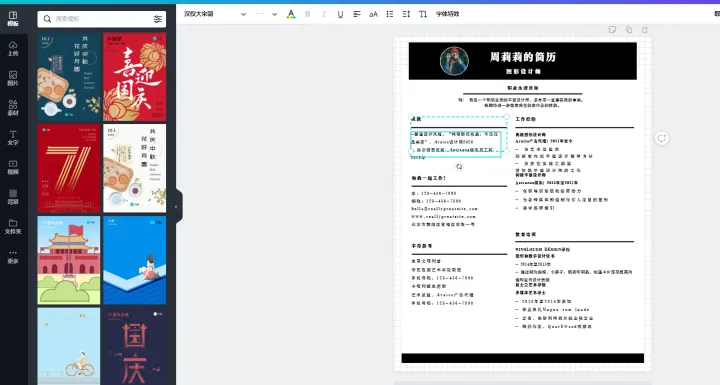The width and height of the screenshot is (720, 385).
Task: Open the template search filter sliders icon
Action: (x=158, y=19)
